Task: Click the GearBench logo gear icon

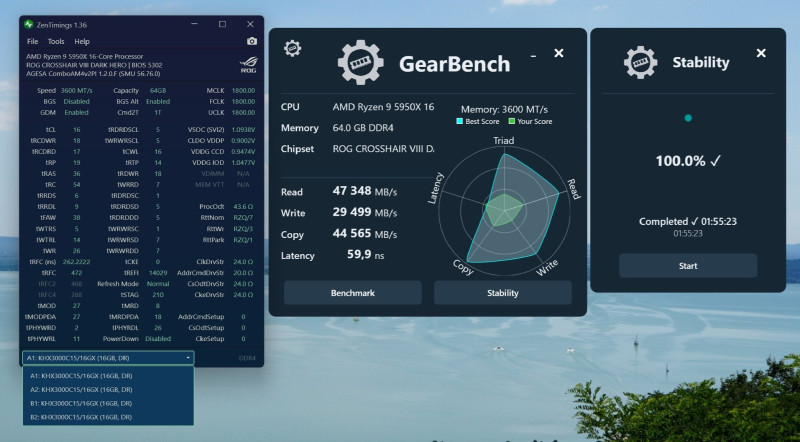Action: coord(360,62)
